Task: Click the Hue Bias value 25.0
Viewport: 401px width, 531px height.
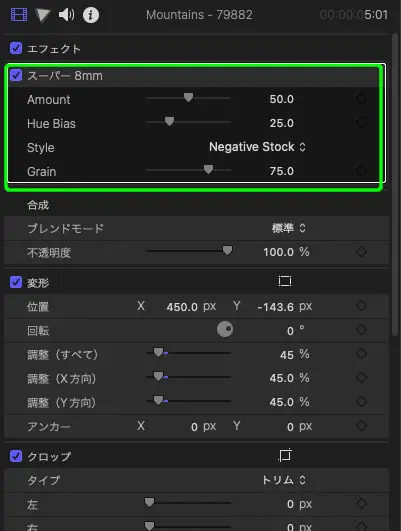Action: 281,123
